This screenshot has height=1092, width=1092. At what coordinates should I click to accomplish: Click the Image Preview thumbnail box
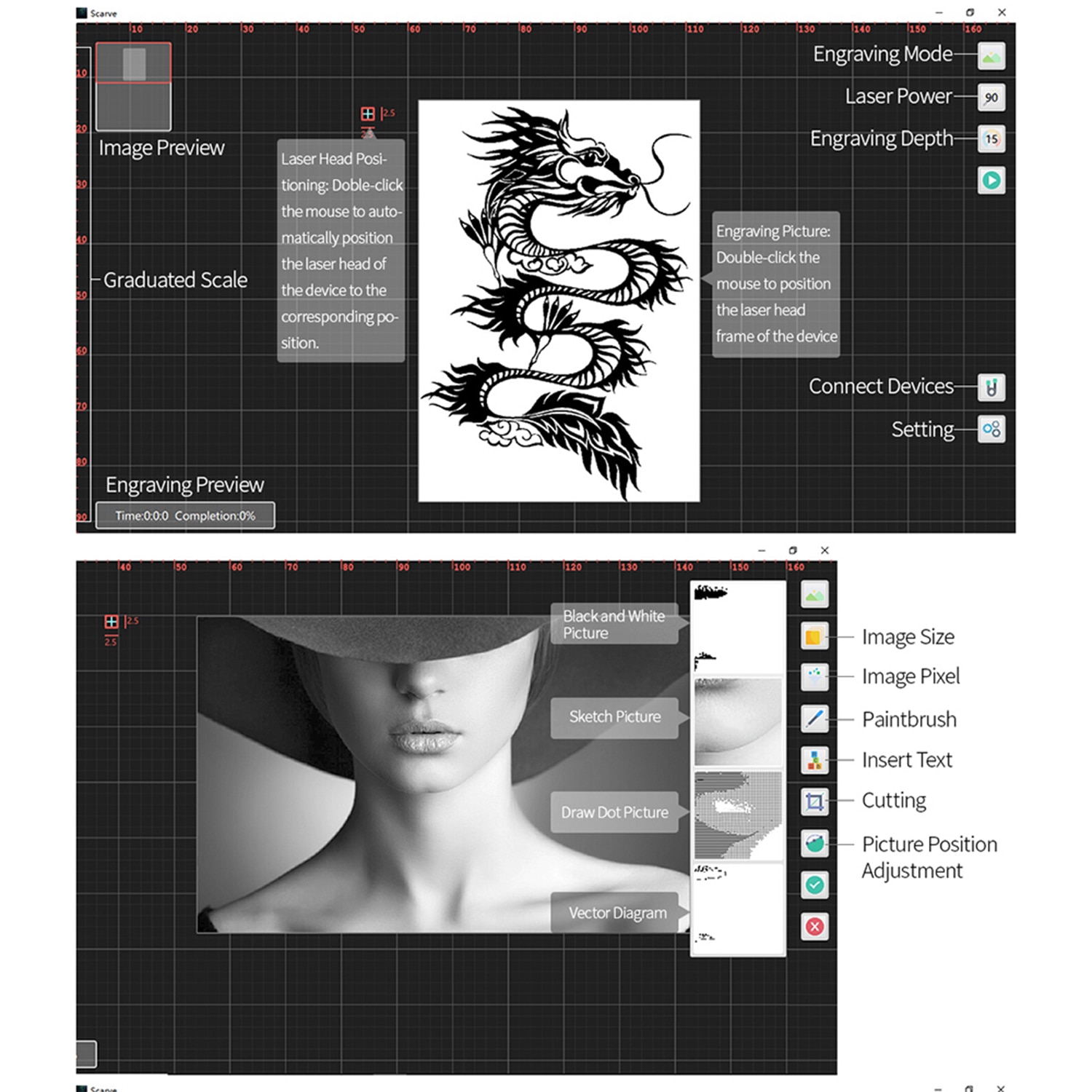click(x=133, y=87)
